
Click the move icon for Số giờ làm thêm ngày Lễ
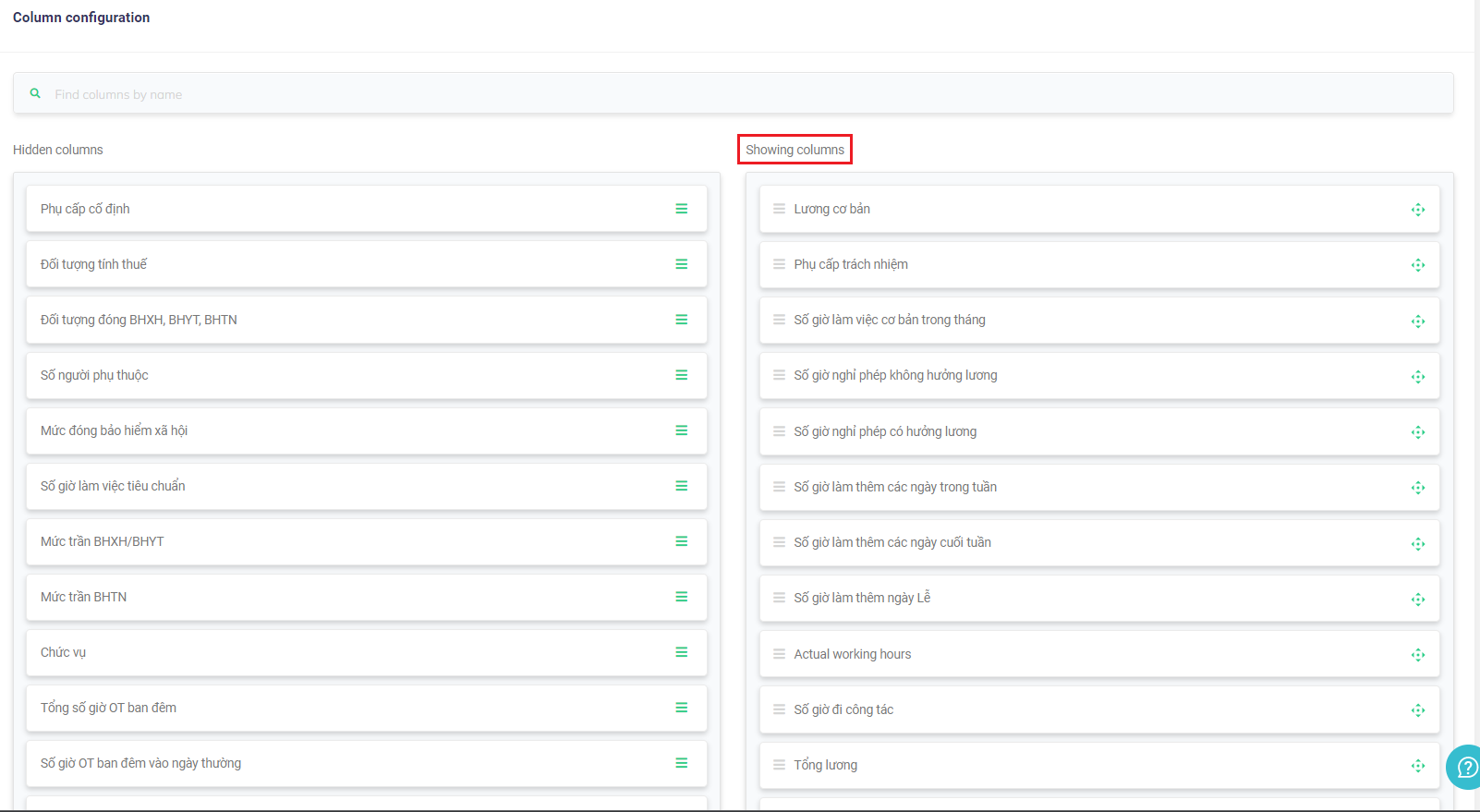(x=1418, y=600)
